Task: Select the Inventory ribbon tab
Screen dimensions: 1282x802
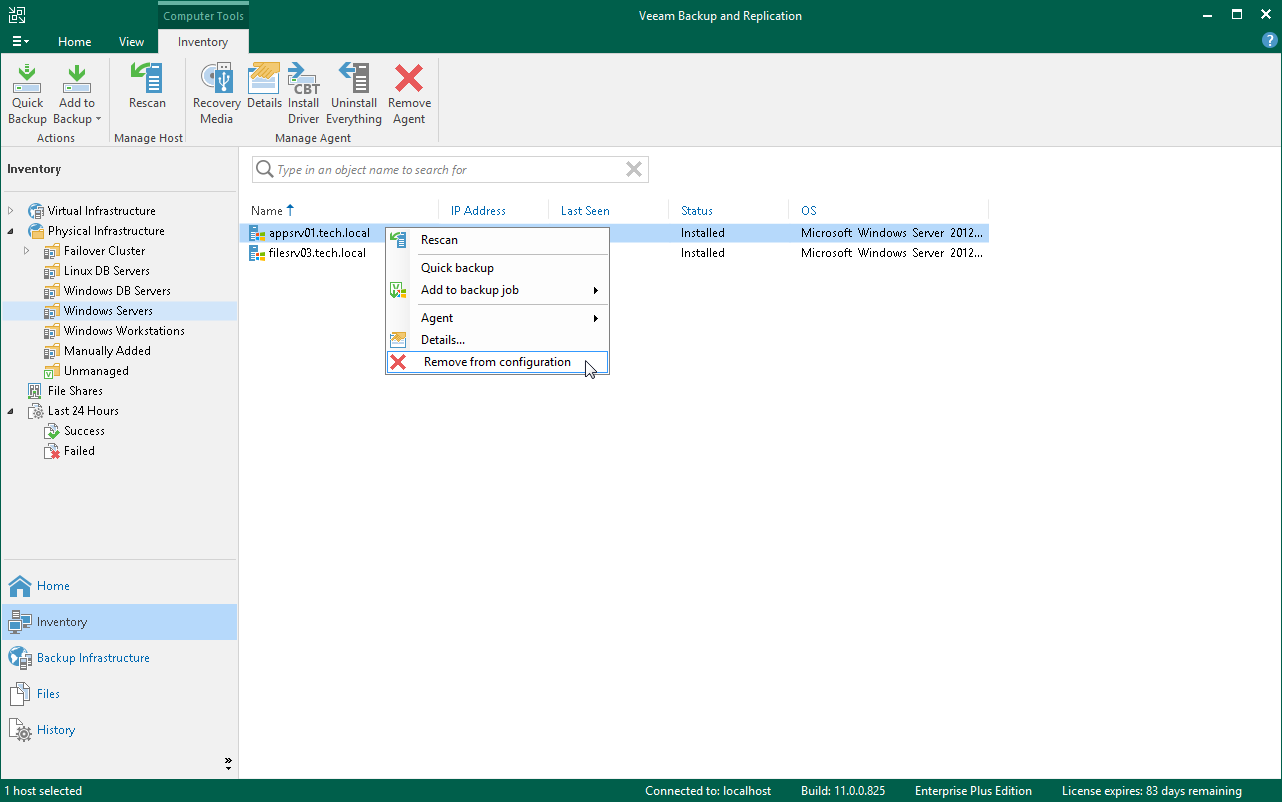Action: pos(203,42)
